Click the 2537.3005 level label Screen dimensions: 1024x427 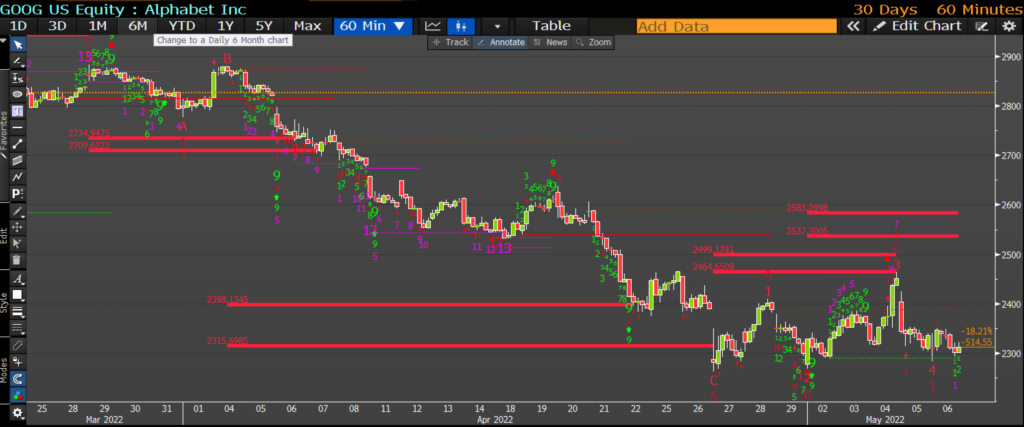[x=807, y=231]
